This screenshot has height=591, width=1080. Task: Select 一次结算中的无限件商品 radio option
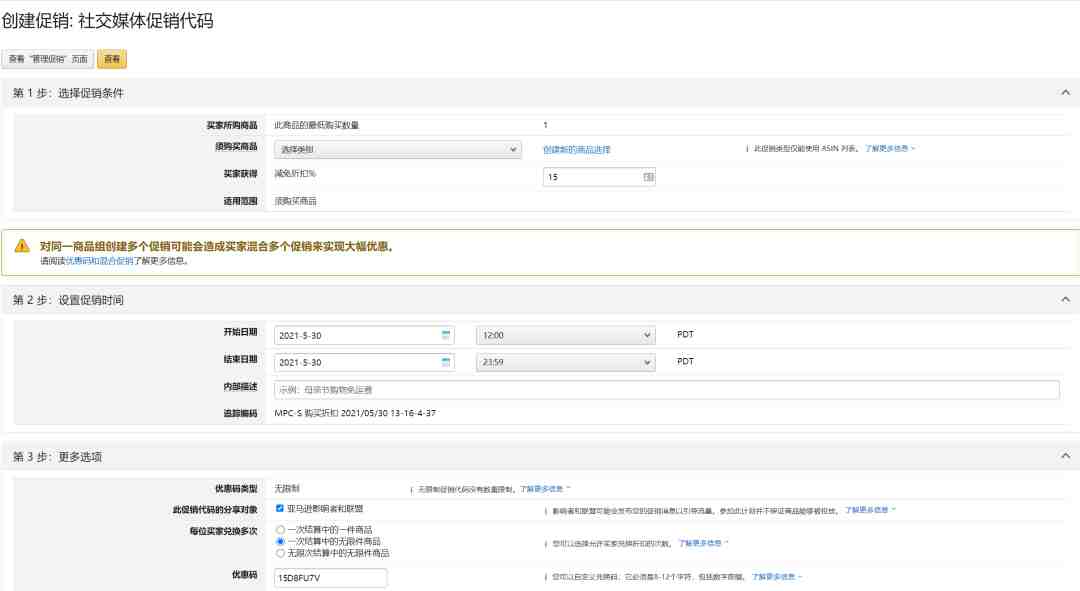[280, 541]
